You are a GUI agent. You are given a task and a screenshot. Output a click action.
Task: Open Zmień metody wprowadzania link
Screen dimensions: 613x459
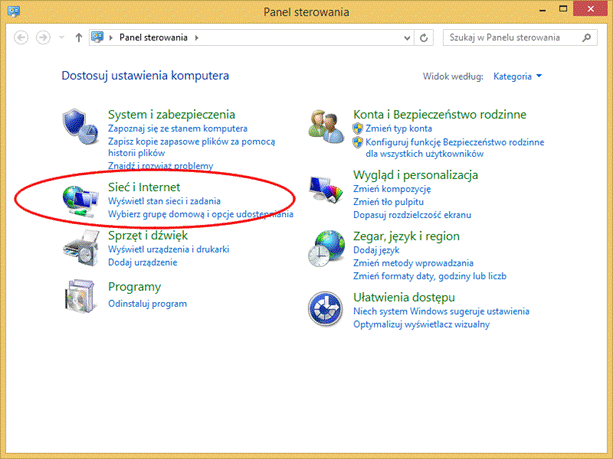(413, 263)
